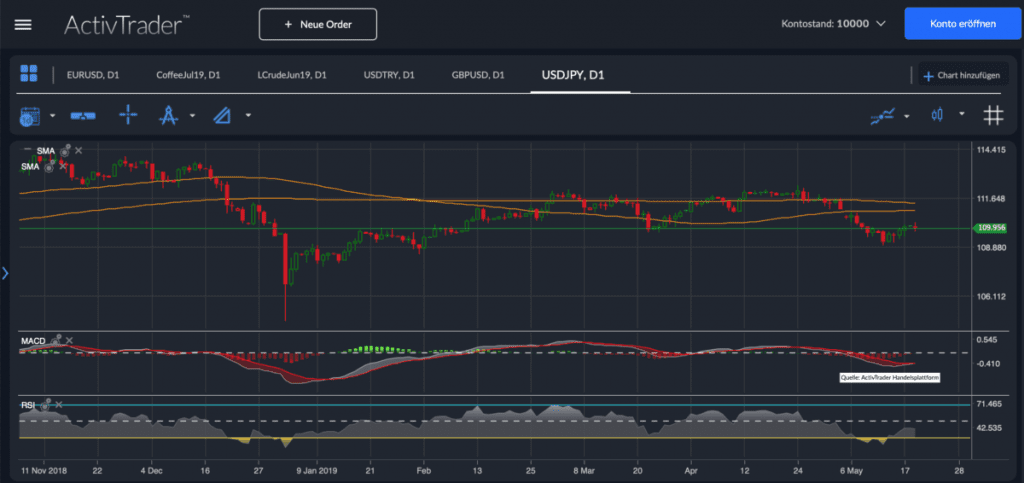Switch to EURUSD, D1 tab
The height and width of the screenshot is (483, 1024).
(93, 75)
